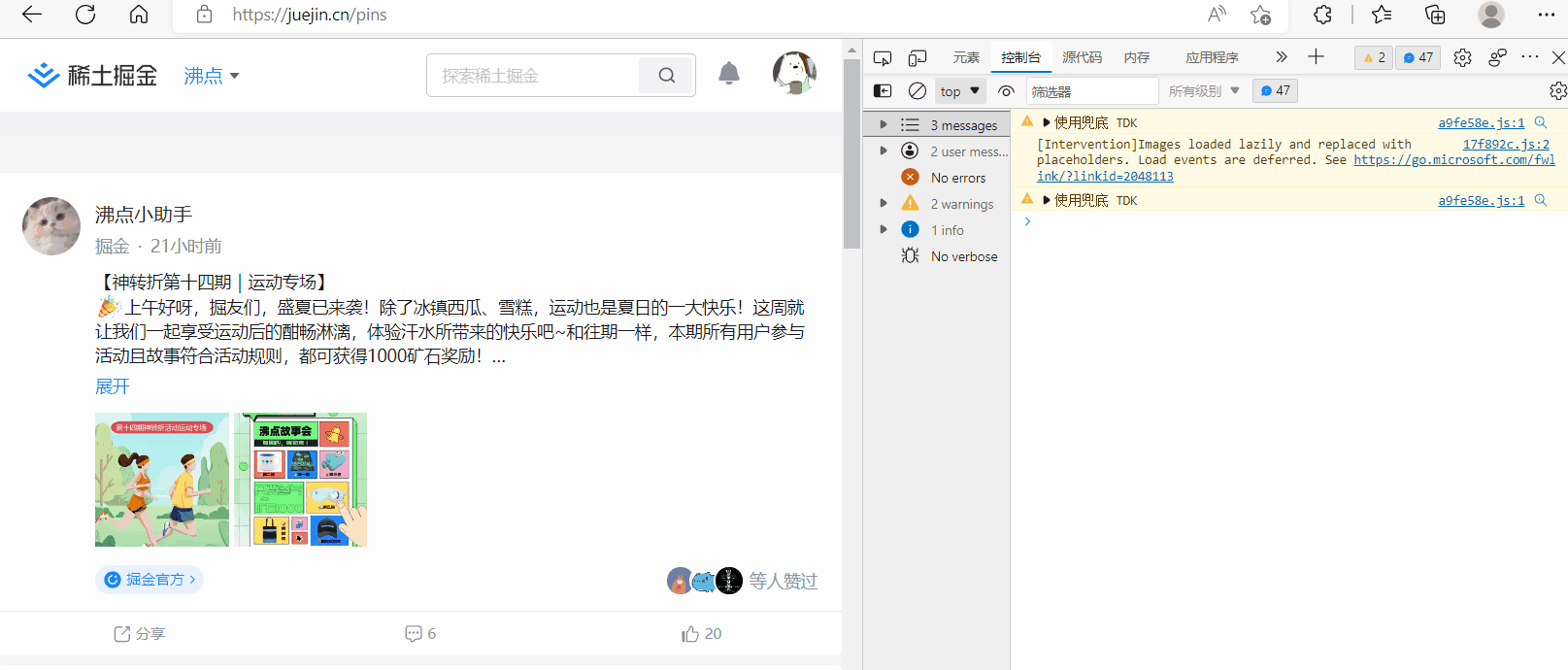1568x670 pixels.
Task: Open the notifications bell
Action: coord(729,74)
